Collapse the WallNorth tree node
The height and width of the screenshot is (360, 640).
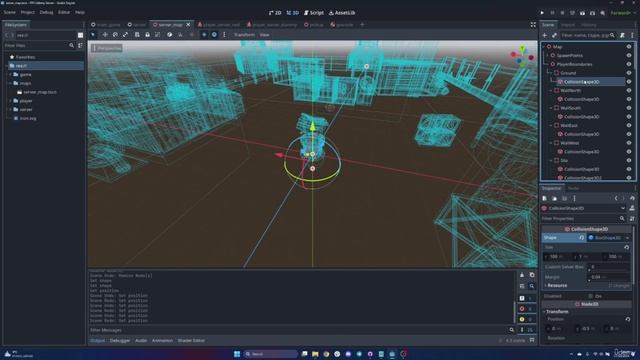550,90
